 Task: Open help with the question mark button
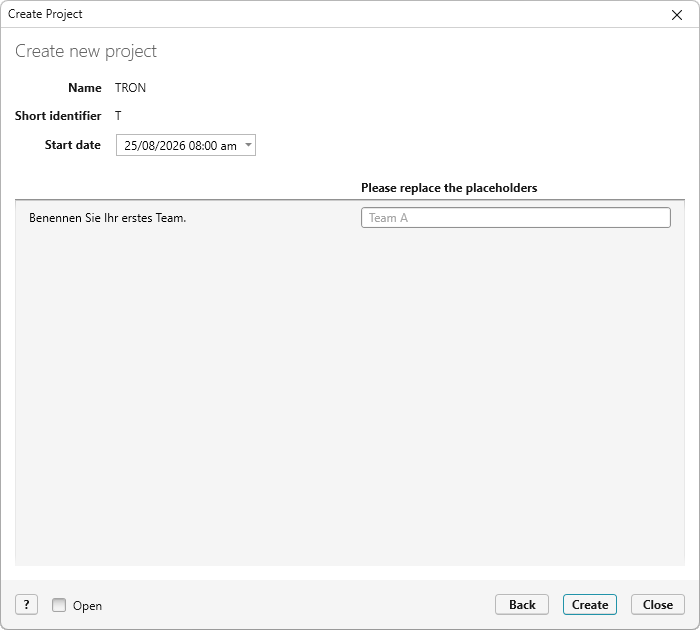tap(26, 605)
